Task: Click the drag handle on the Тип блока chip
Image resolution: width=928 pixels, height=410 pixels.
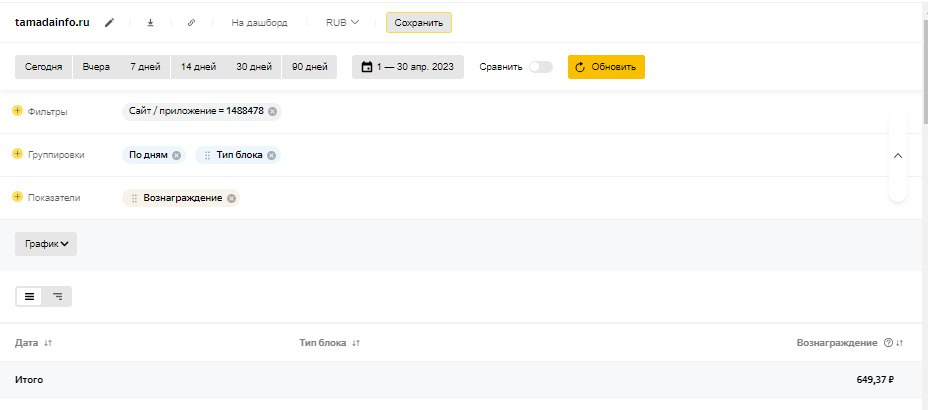Action: [207, 155]
